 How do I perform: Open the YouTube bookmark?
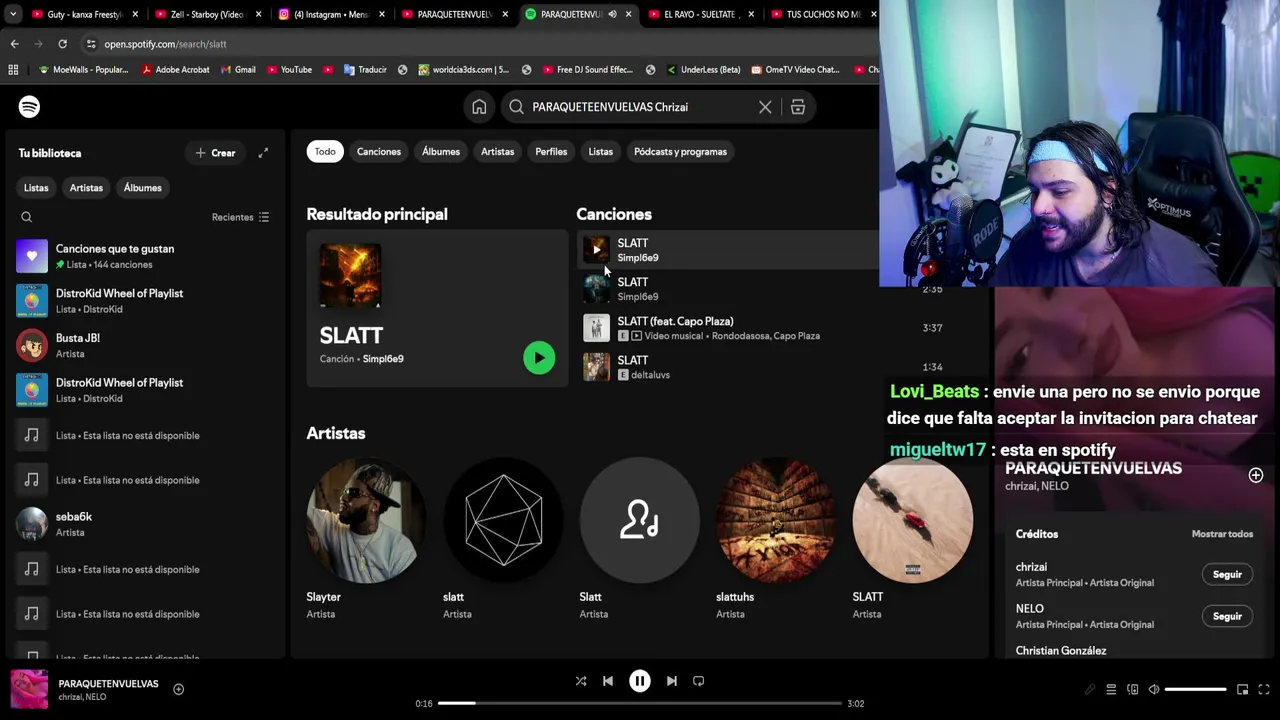point(289,70)
